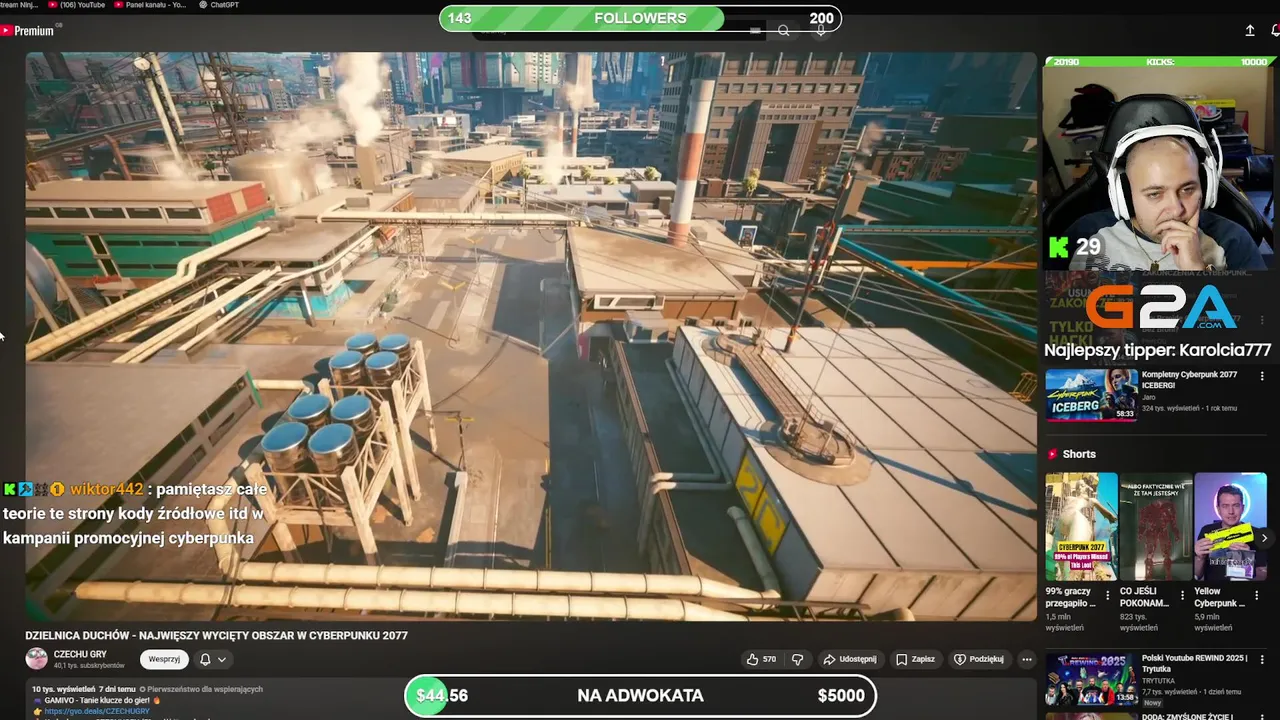The width and height of the screenshot is (1280, 720).
Task: Click Najlepszy tipper Karolcia777 text
Action: (1157, 350)
